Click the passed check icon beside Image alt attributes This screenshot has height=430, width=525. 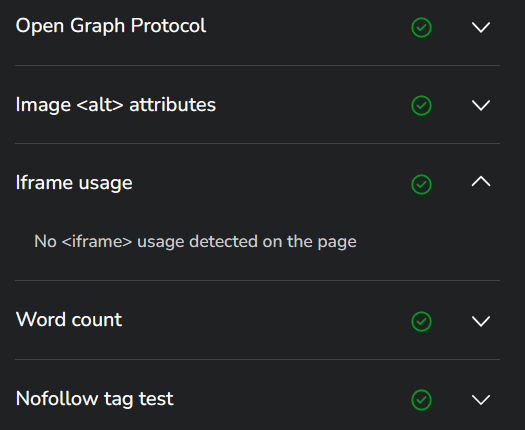[421, 105]
